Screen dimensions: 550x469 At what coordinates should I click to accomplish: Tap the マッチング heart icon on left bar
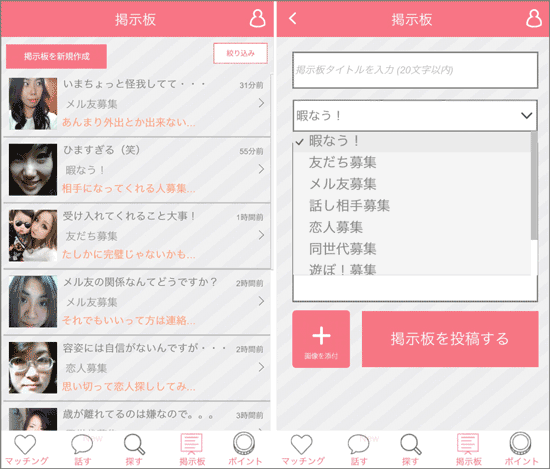tap(25, 445)
